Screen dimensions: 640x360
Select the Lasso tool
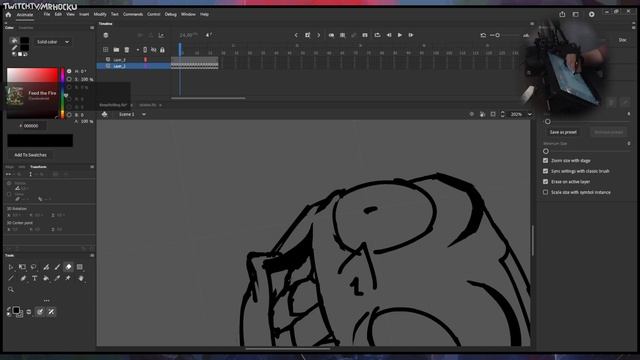pos(34,267)
